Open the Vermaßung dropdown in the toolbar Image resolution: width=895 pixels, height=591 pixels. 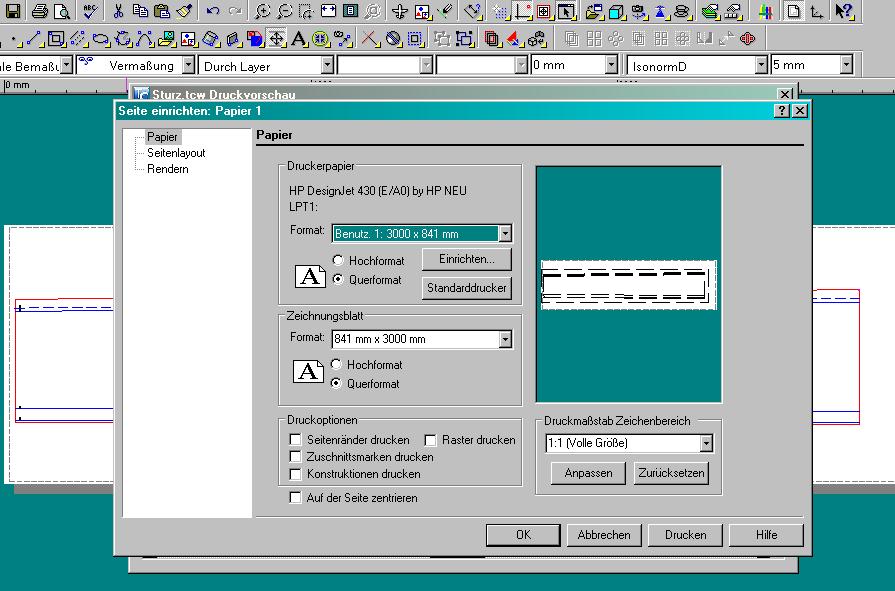188,66
